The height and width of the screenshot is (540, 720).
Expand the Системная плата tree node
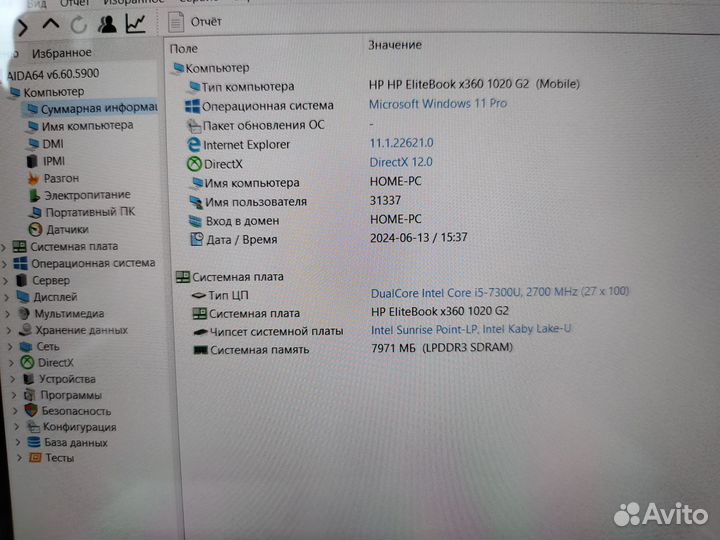[4, 247]
